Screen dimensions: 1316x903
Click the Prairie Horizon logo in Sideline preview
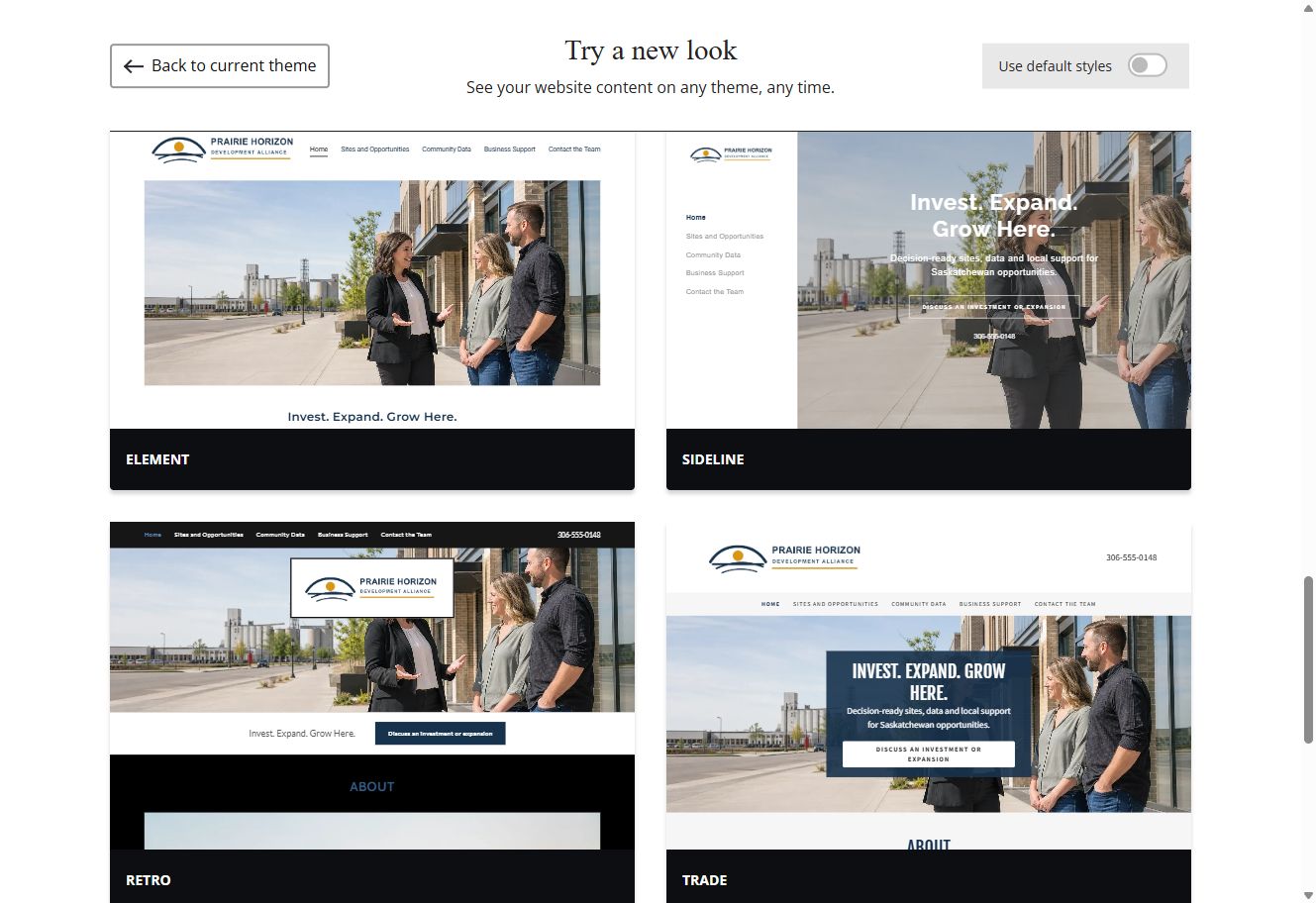coord(731,153)
